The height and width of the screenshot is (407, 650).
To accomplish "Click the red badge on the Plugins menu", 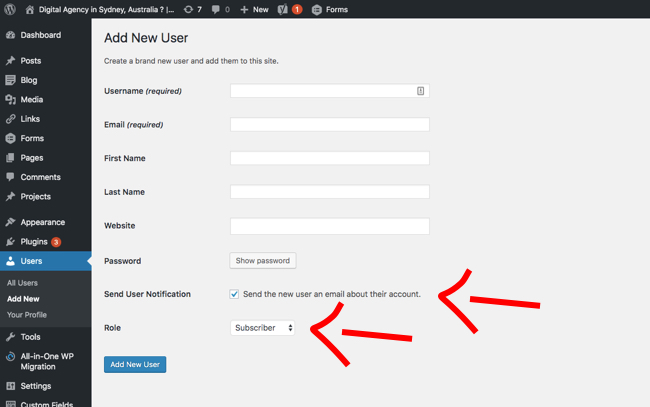I will click(x=56, y=242).
